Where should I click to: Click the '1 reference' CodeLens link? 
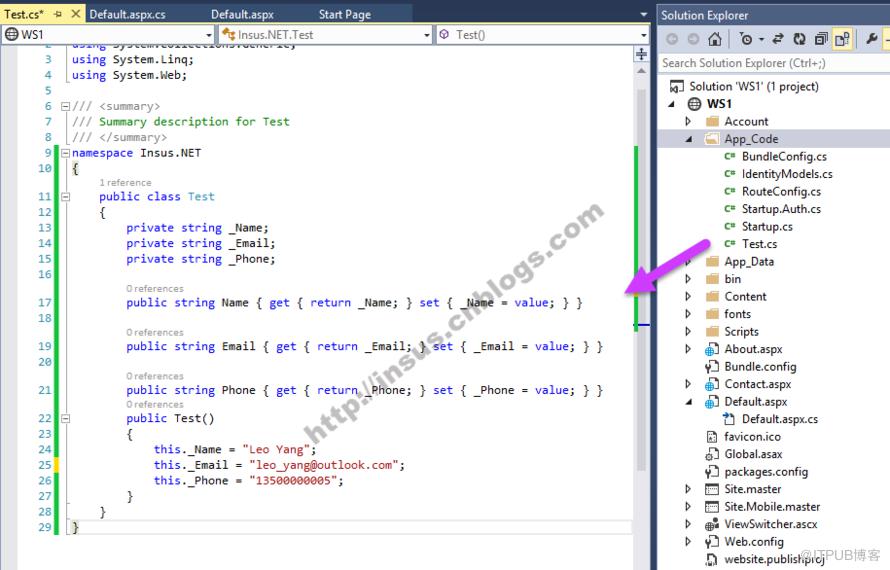(x=125, y=182)
